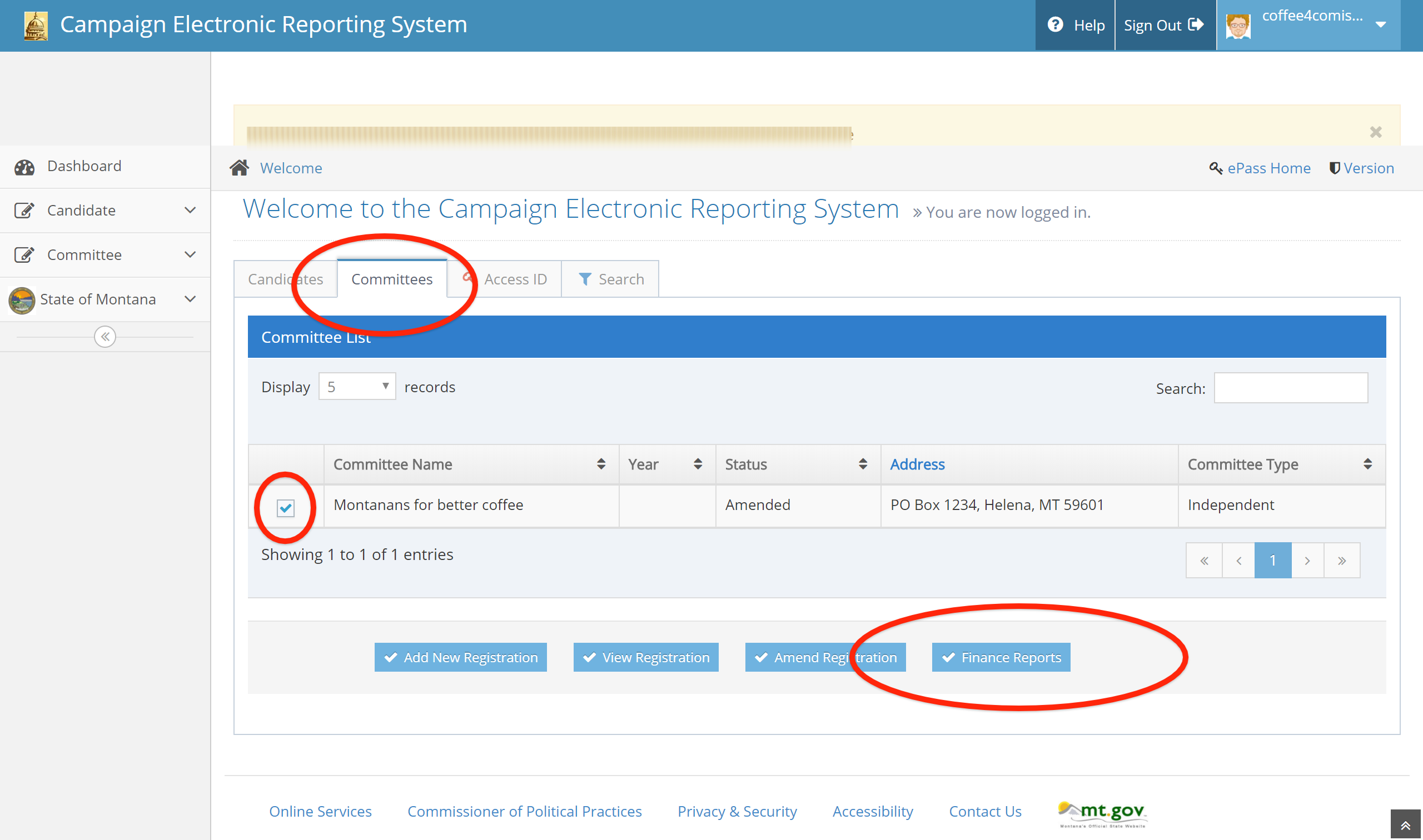The height and width of the screenshot is (840, 1423).
Task: Uncheck Montanans for better coffee checkbox
Action: click(x=285, y=507)
